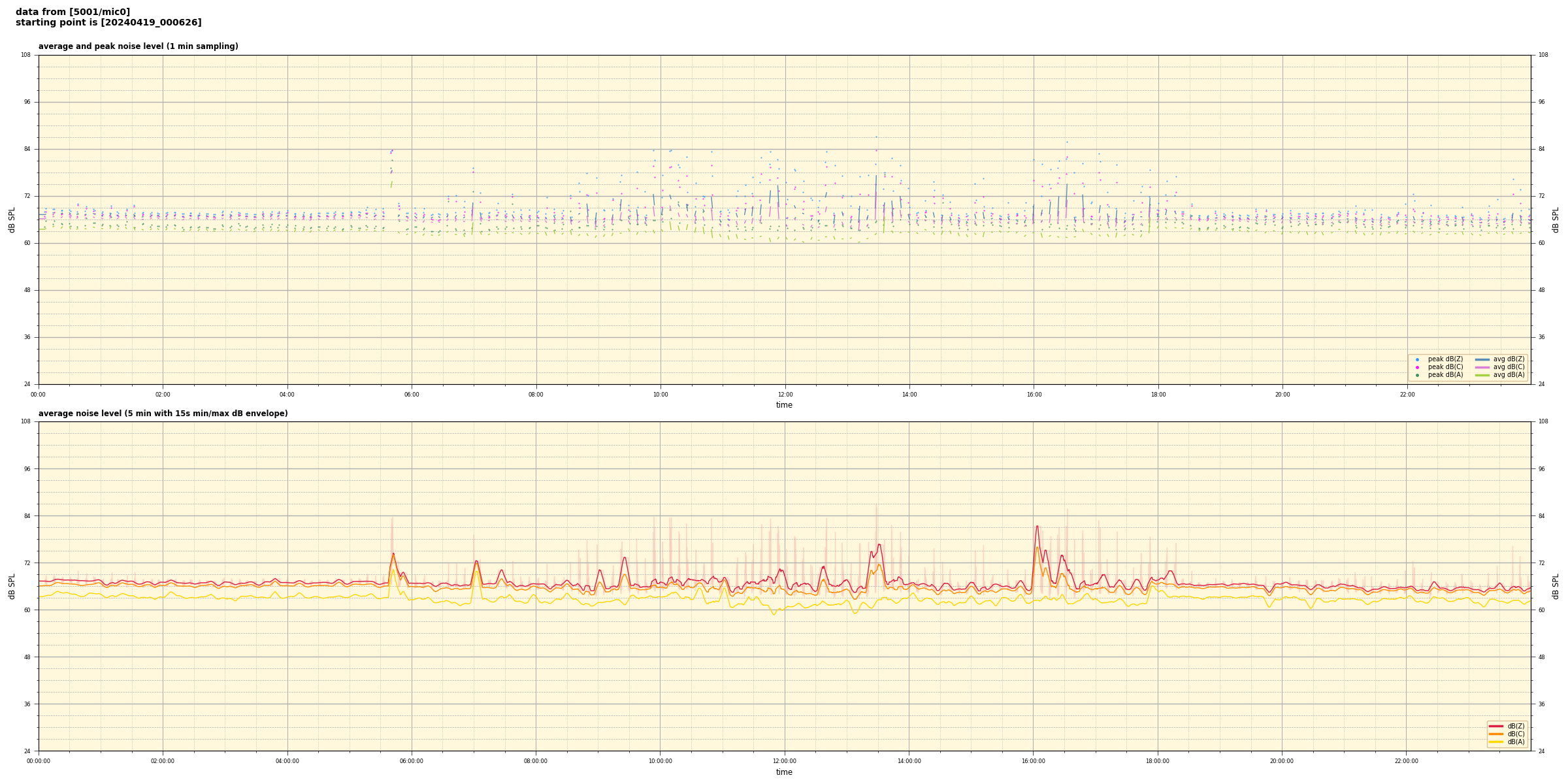Click the green peak dB(A) legend dot
Image resolution: width=1568 pixels, height=784 pixels.
(x=1417, y=375)
